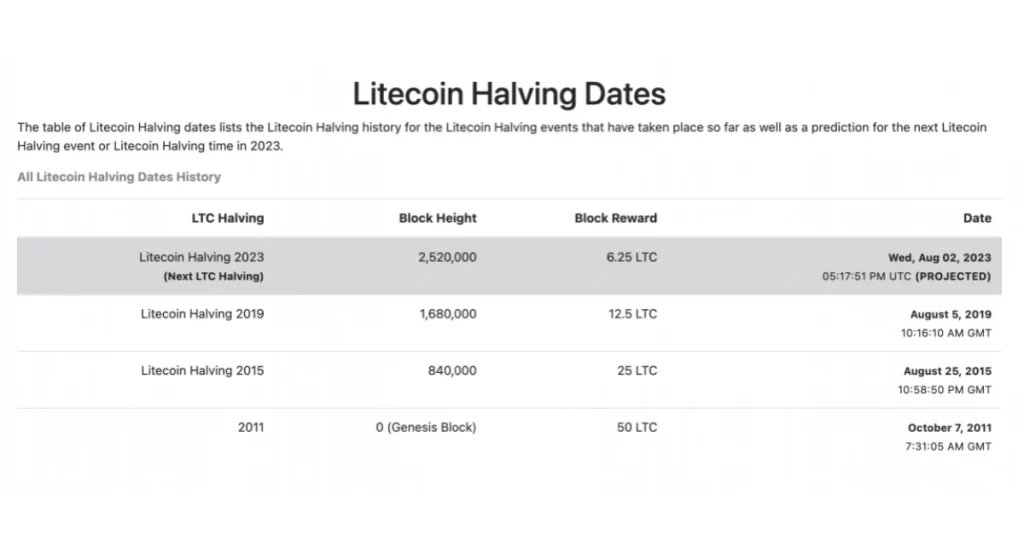This screenshot has height=536, width=1024.
Task: Click the LTC Halving column header
Action: (228, 218)
